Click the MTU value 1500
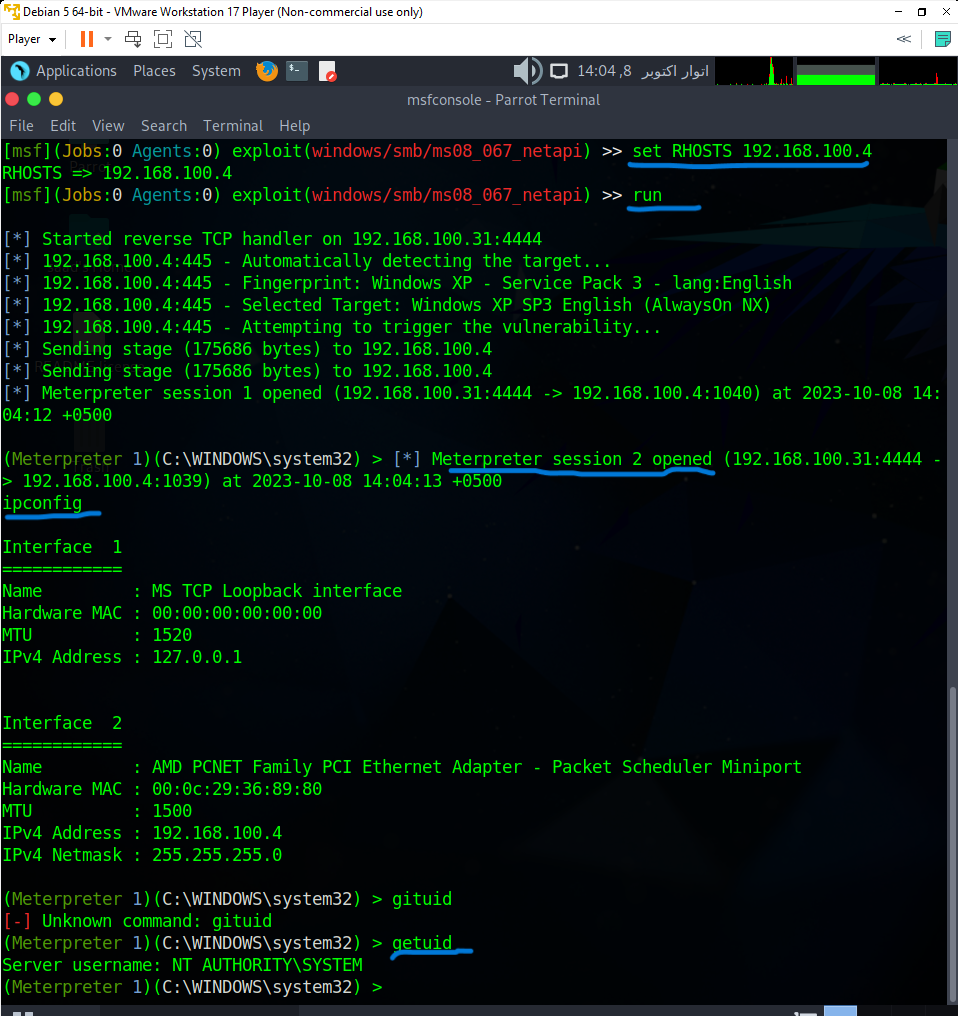958x1016 pixels. 172,812
